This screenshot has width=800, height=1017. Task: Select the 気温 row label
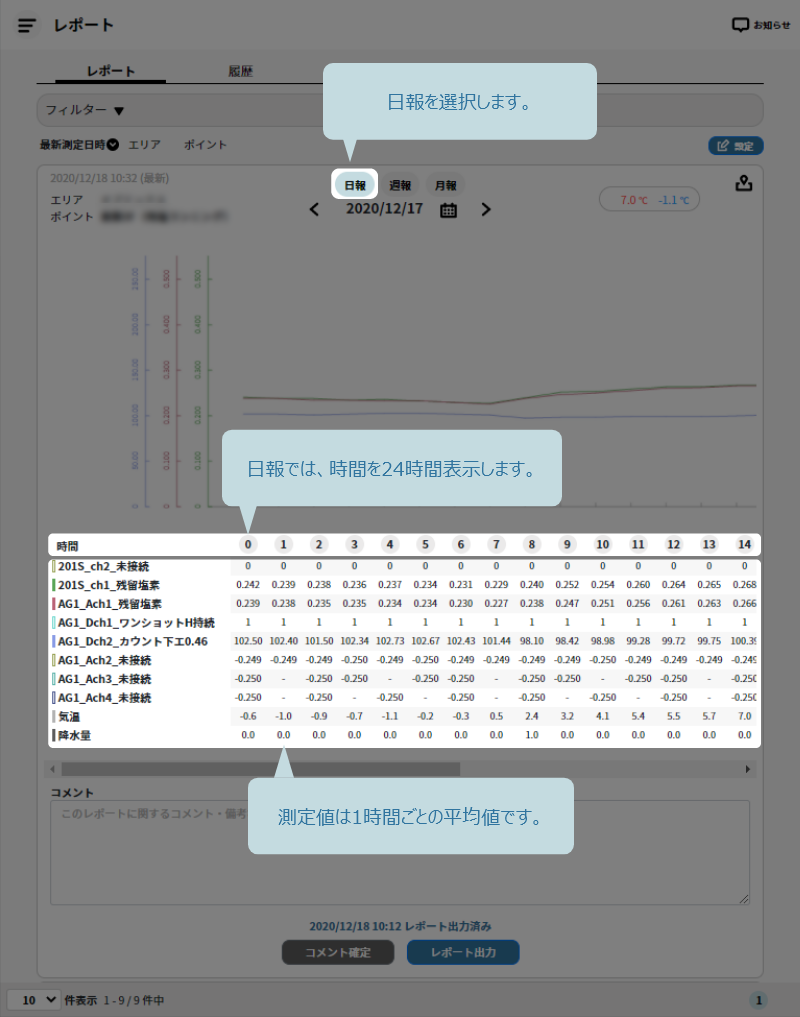point(69,717)
